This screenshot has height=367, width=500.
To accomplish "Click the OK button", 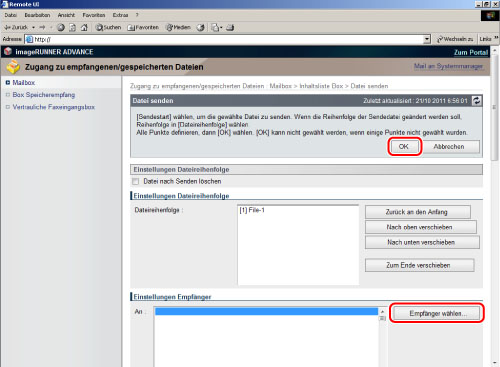I will pyautogui.click(x=404, y=147).
